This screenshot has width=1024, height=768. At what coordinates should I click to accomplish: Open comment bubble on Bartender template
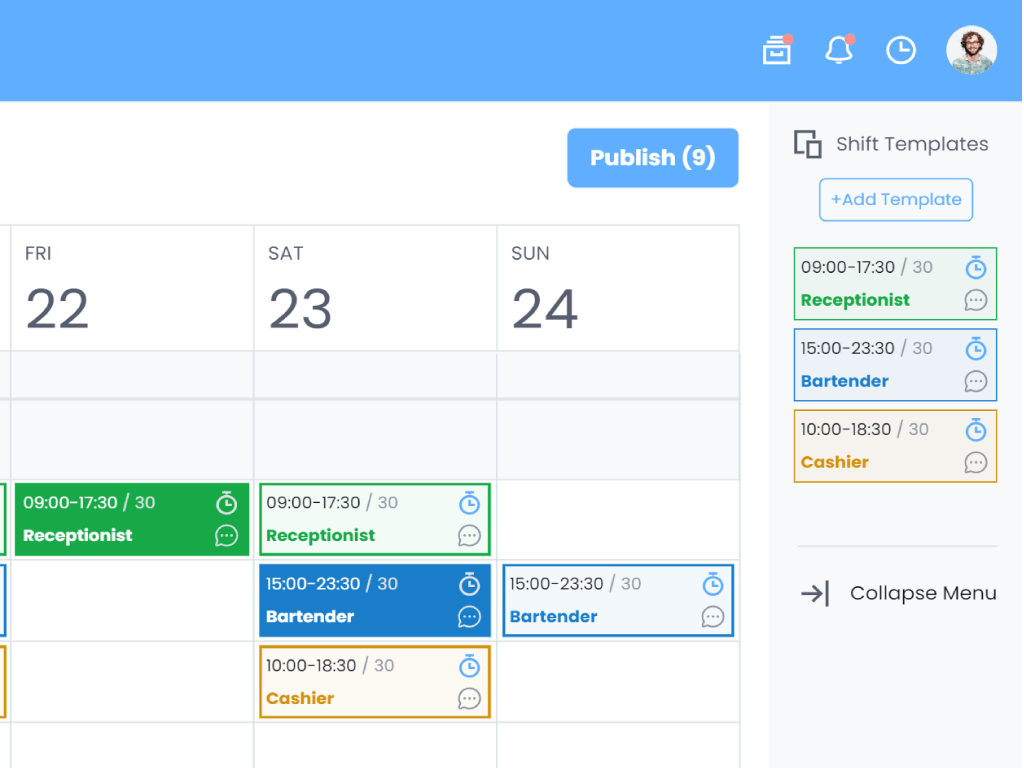click(x=975, y=381)
